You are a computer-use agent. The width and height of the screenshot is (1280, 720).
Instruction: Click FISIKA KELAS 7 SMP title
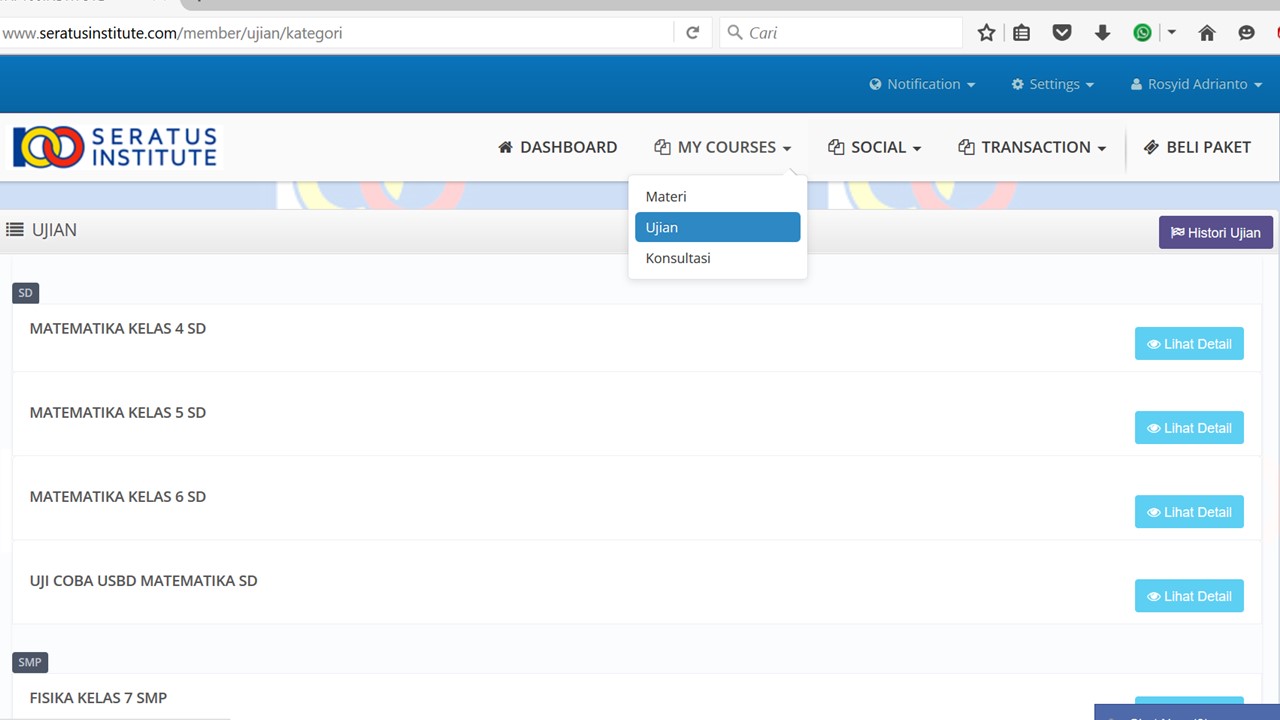coord(98,697)
